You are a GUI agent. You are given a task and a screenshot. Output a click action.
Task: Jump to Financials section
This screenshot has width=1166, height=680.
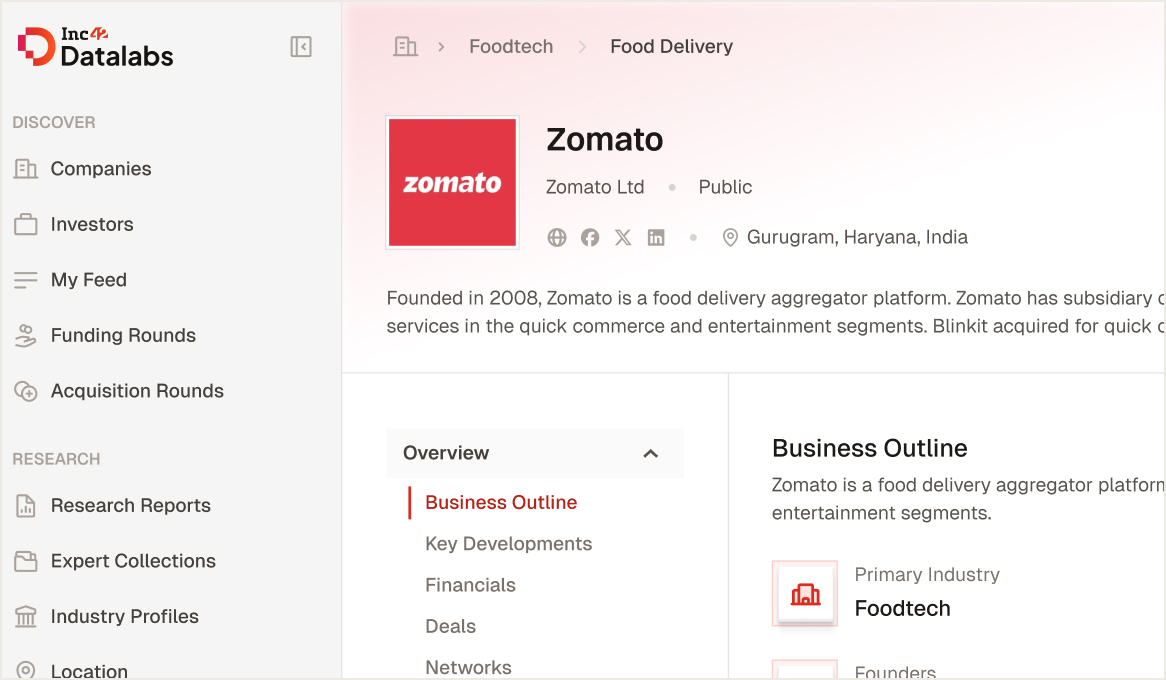tap(470, 585)
